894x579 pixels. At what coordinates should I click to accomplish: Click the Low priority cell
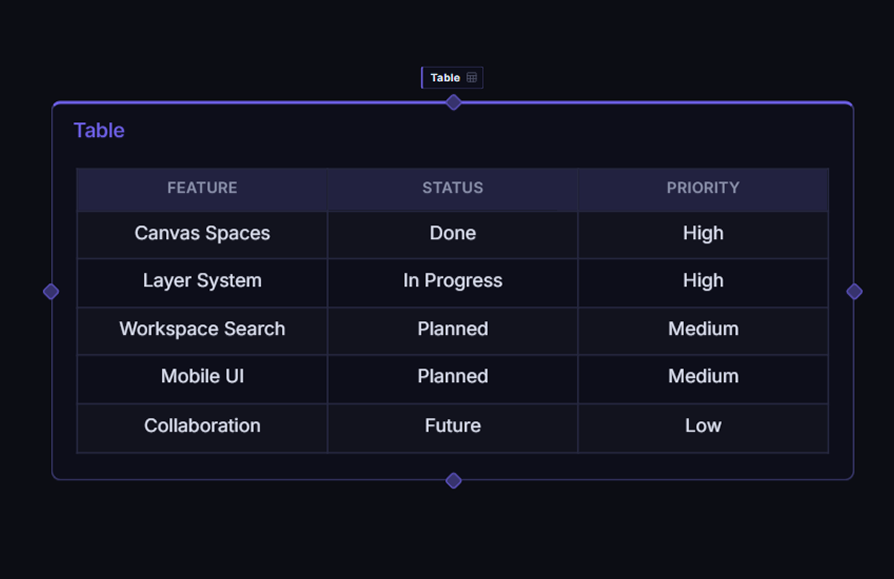coord(703,426)
